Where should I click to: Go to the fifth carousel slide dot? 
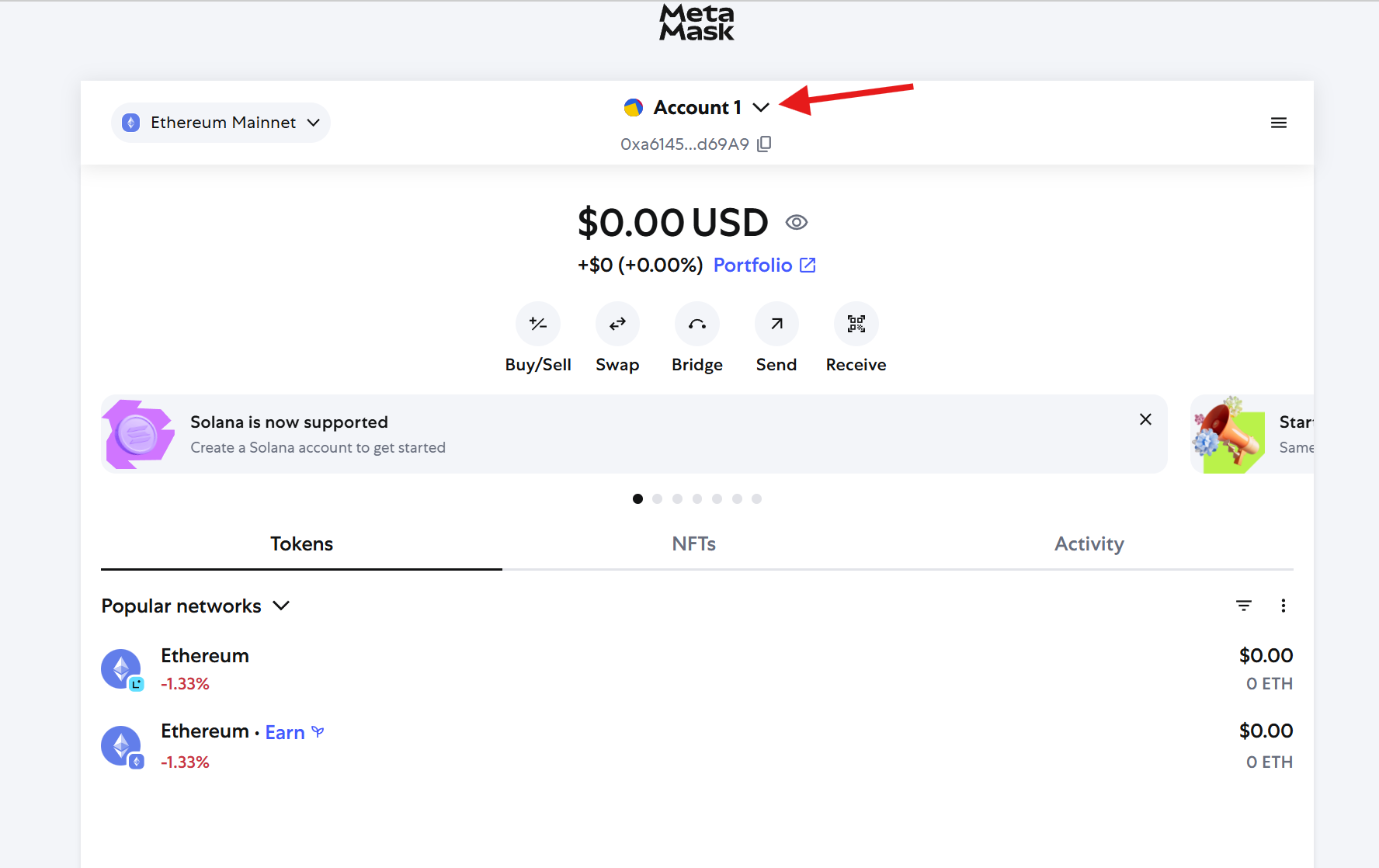717,498
